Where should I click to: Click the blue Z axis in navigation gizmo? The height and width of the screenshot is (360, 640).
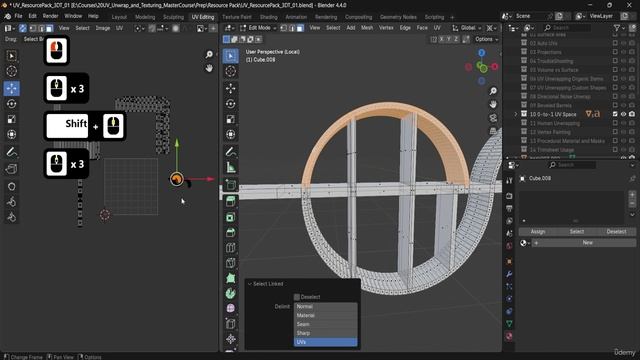pyautogui.click(x=482, y=53)
